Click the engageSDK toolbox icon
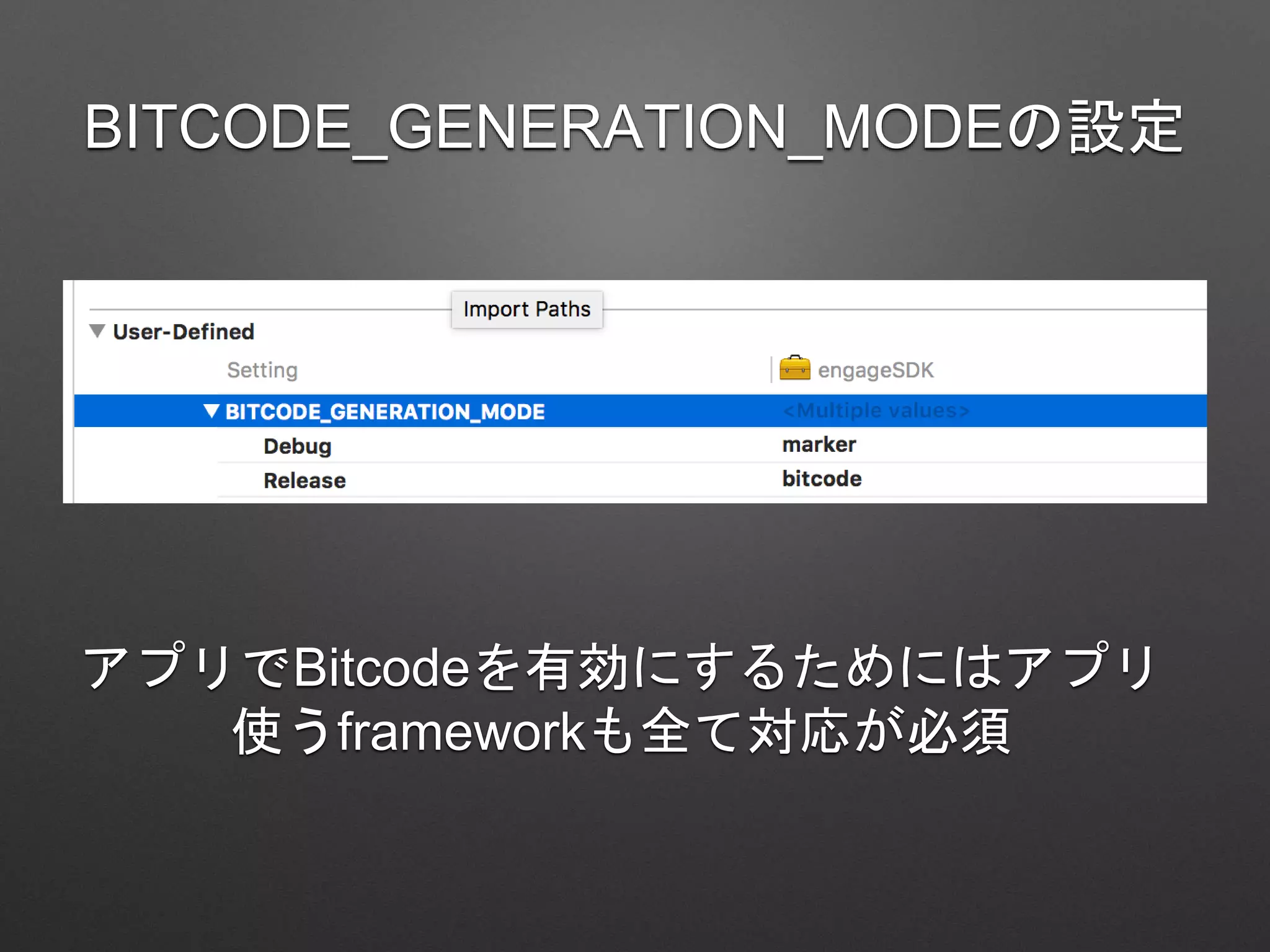Viewport: 1270px width, 952px height. click(x=794, y=368)
